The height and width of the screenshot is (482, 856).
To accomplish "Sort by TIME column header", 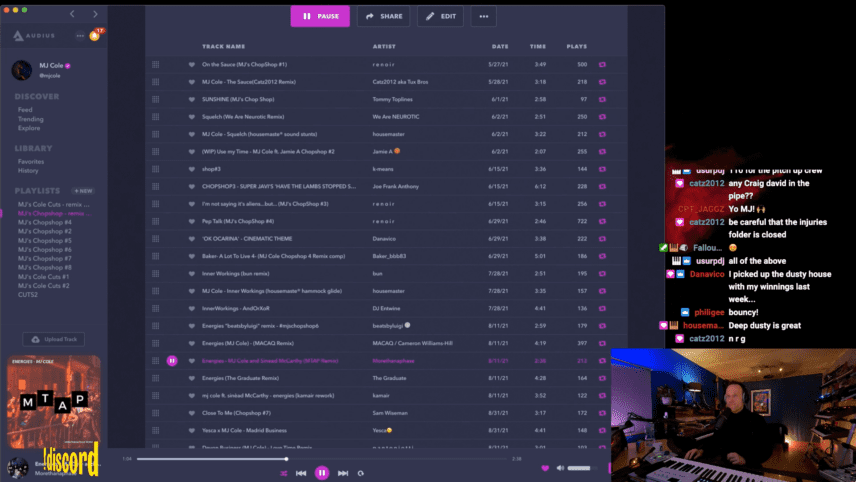I will coord(538,46).
